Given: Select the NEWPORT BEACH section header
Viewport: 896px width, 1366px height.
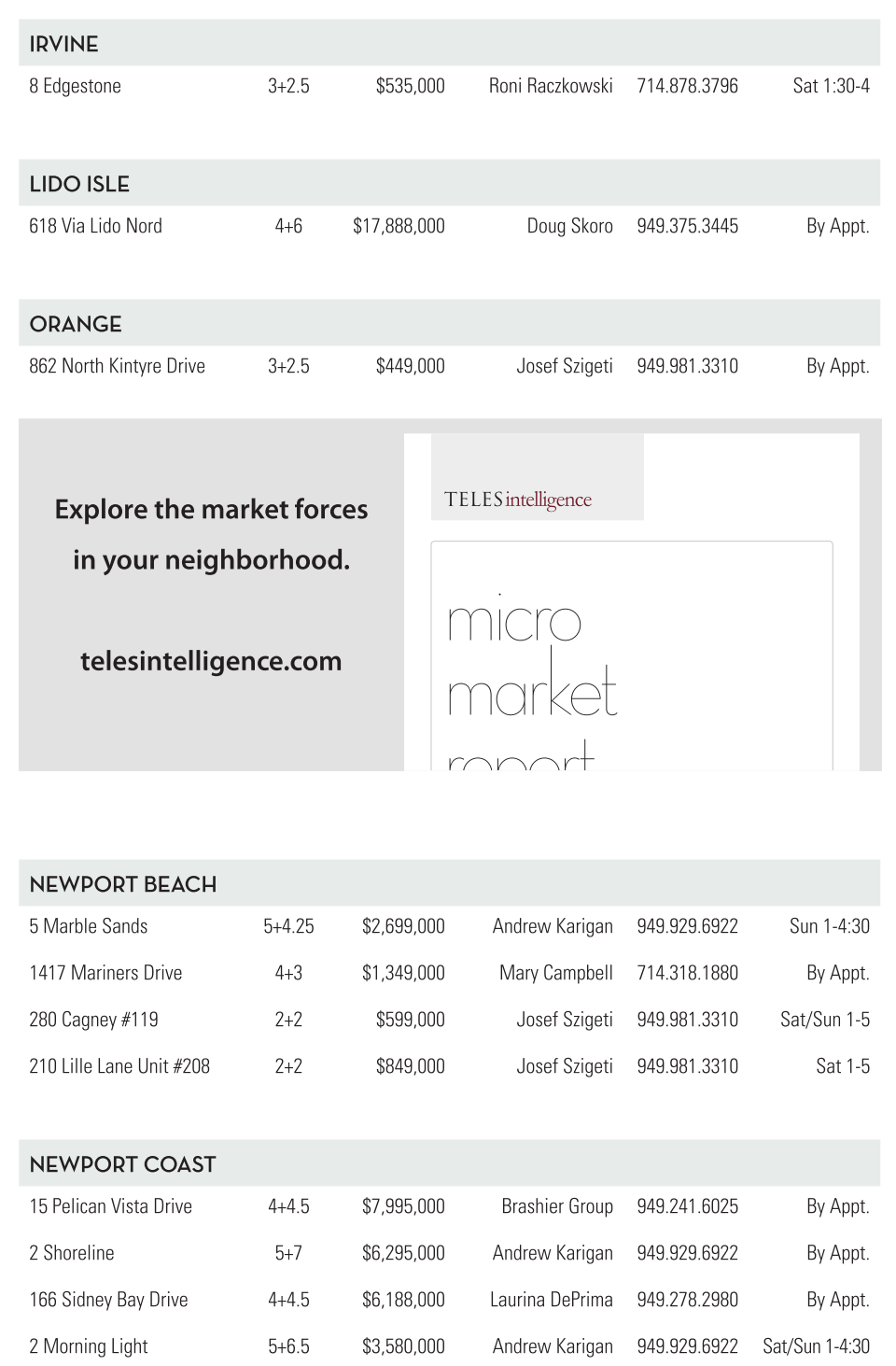Looking at the screenshot, I should [122, 884].
